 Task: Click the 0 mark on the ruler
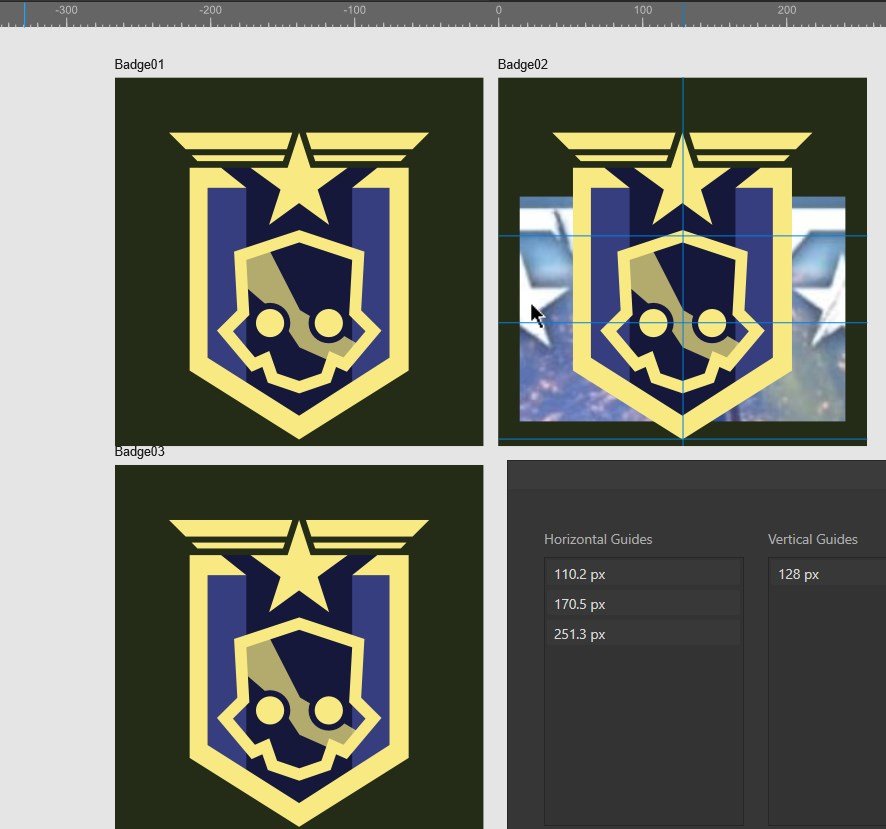click(x=498, y=10)
